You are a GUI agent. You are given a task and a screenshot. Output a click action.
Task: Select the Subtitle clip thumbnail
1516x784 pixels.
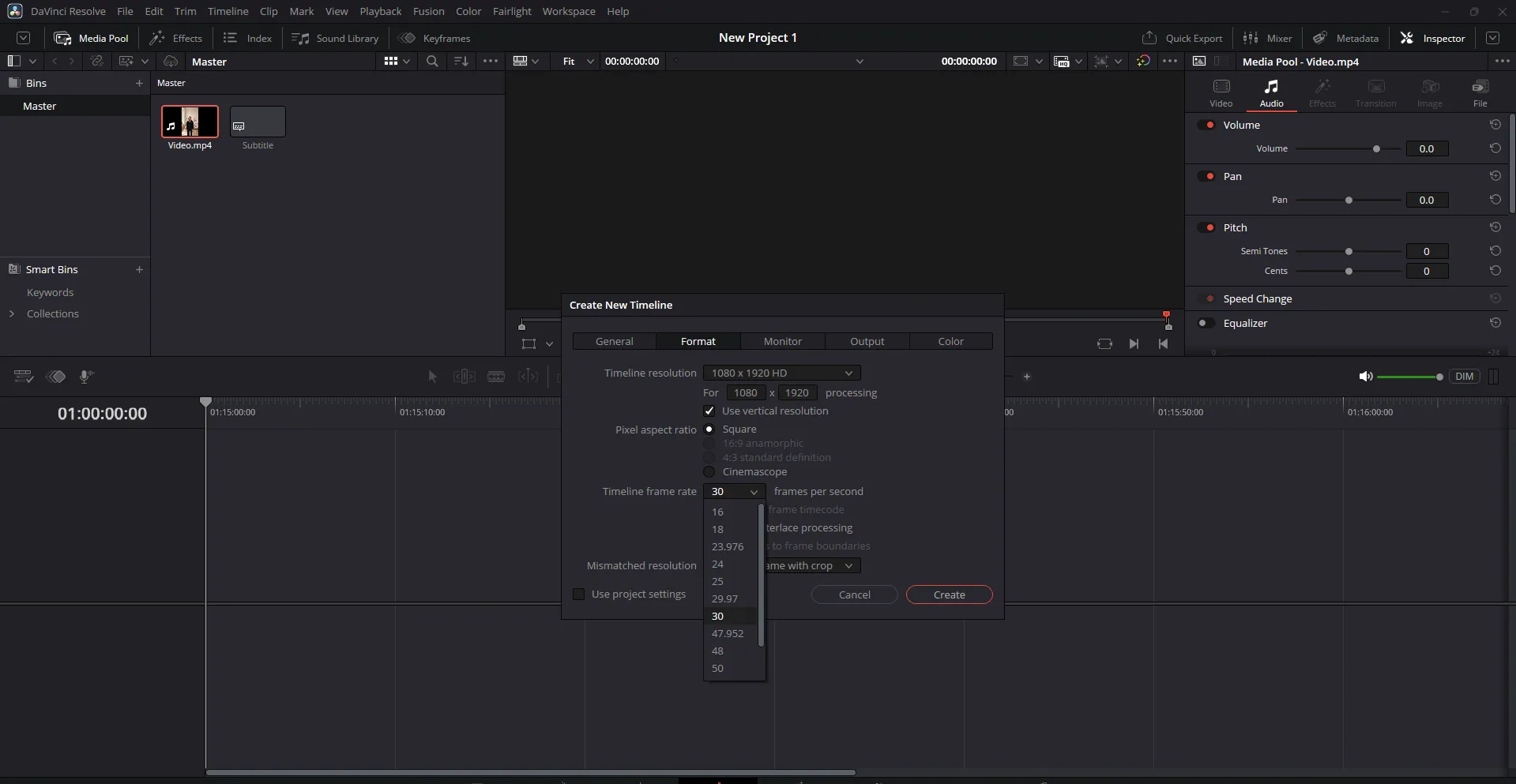tap(258, 122)
